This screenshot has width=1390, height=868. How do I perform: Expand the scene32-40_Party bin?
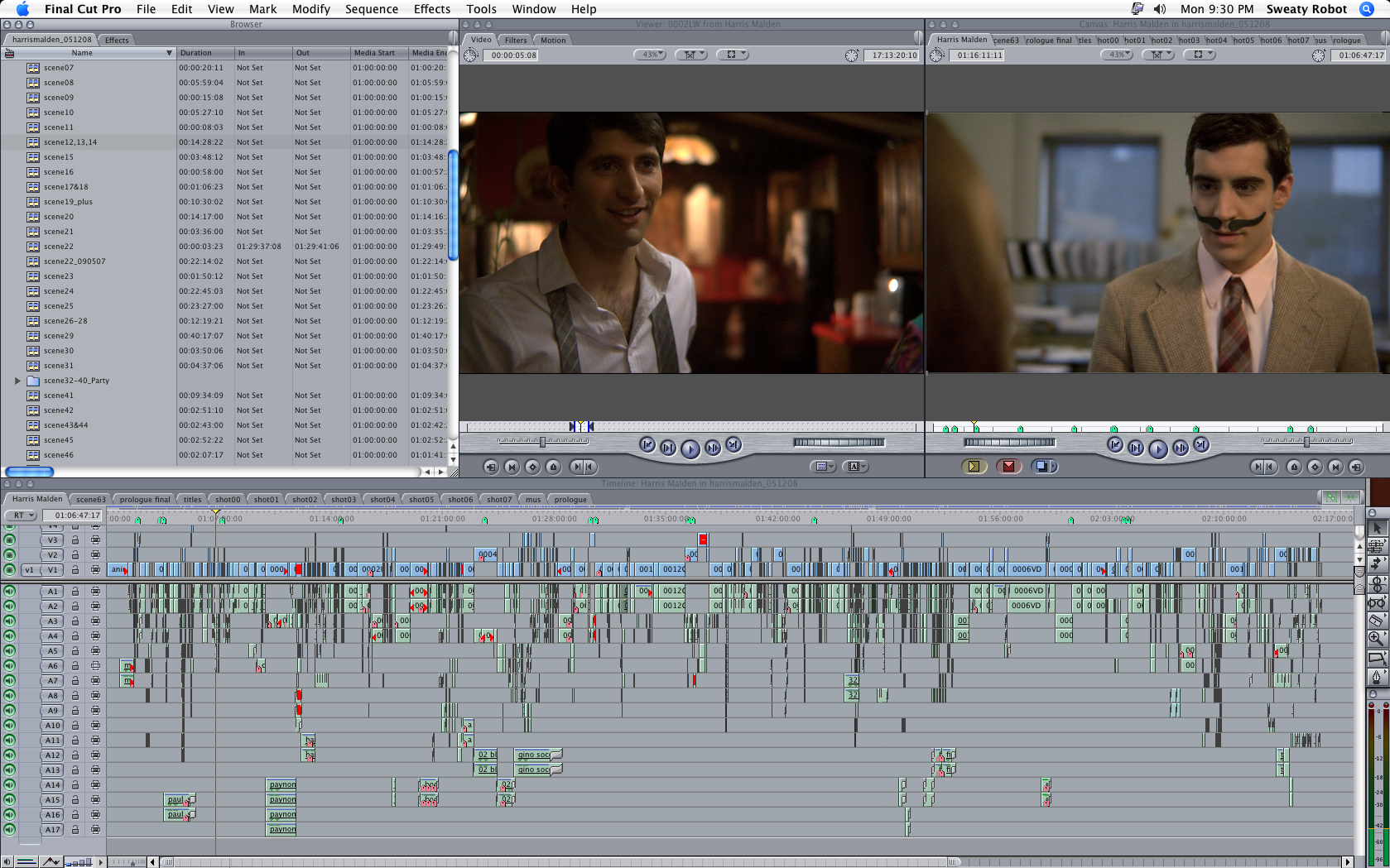click(17, 381)
